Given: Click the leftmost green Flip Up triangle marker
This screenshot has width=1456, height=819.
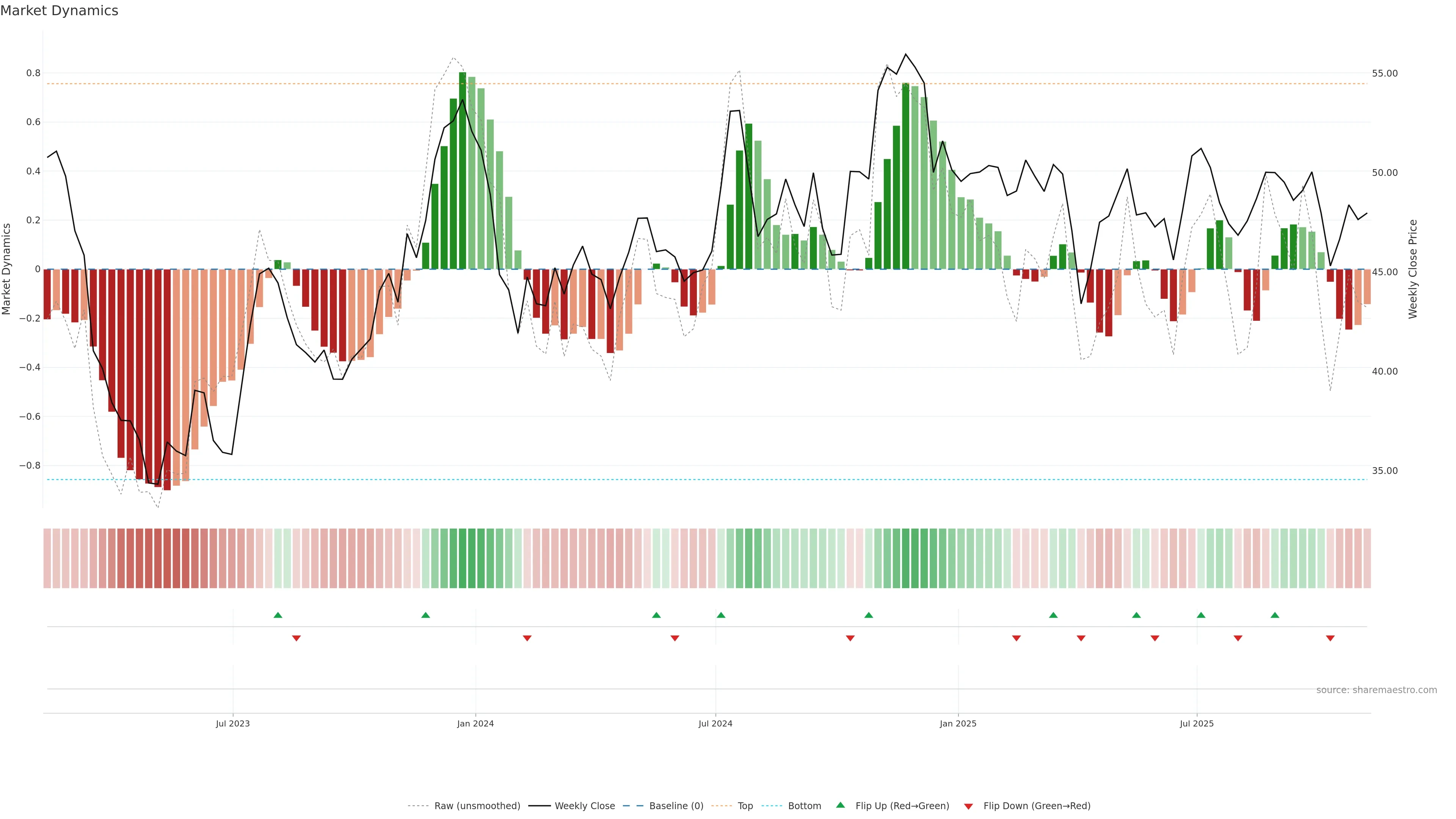Looking at the screenshot, I should (x=278, y=615).
